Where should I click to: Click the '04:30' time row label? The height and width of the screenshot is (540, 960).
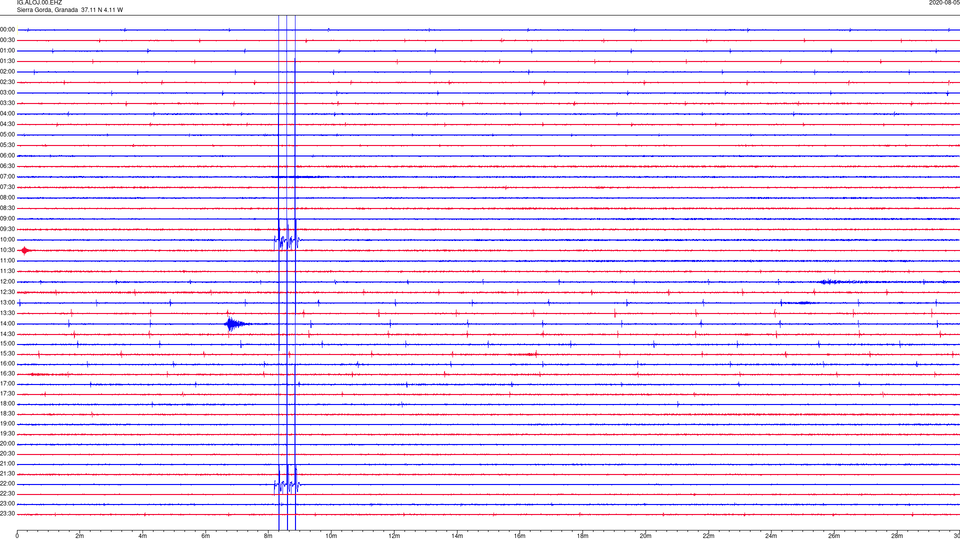tap(8, 124)
